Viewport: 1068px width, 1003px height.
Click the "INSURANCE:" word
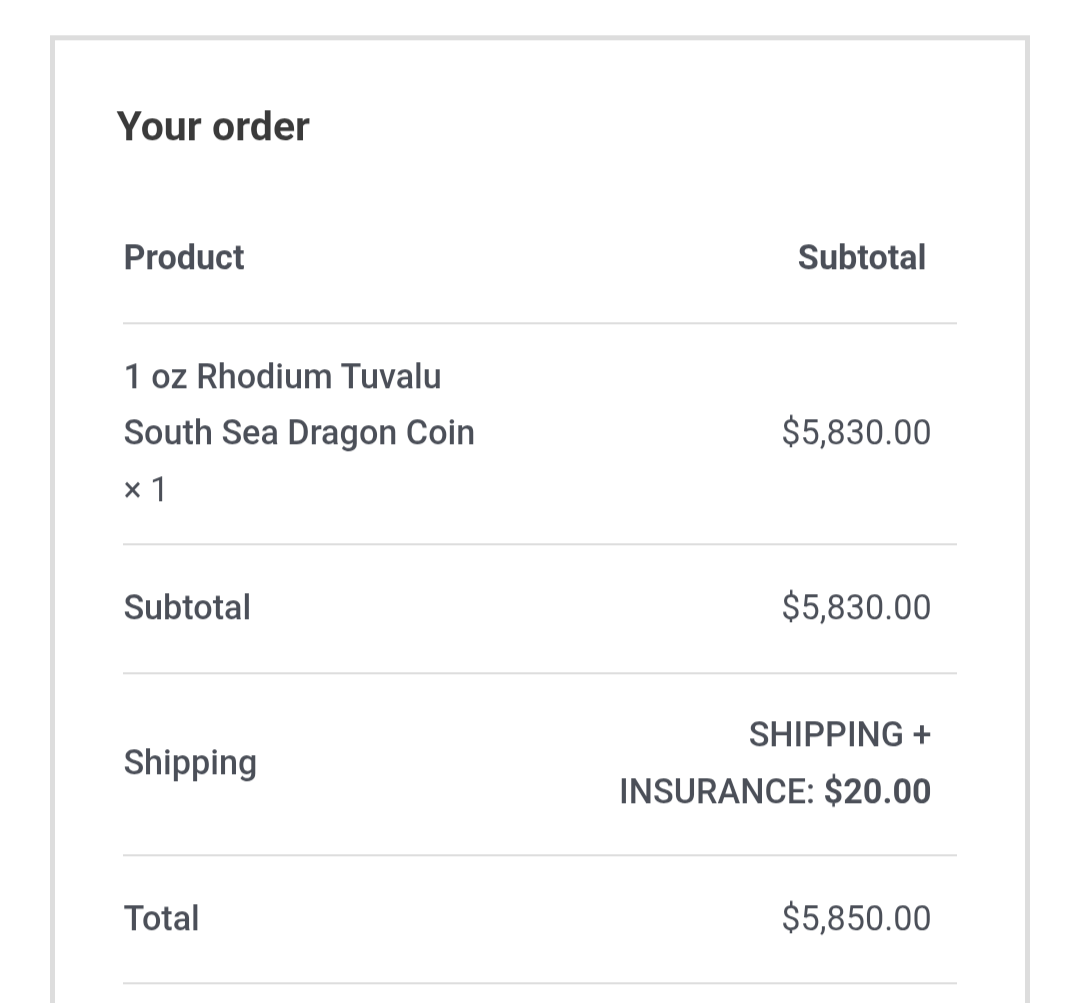[x=717, y=792]
